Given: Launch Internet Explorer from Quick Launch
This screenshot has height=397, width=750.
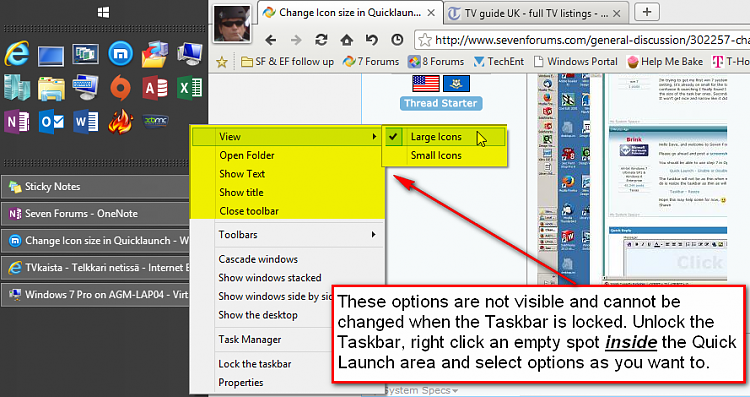Looking at the screenshot, I should (17, 54).
